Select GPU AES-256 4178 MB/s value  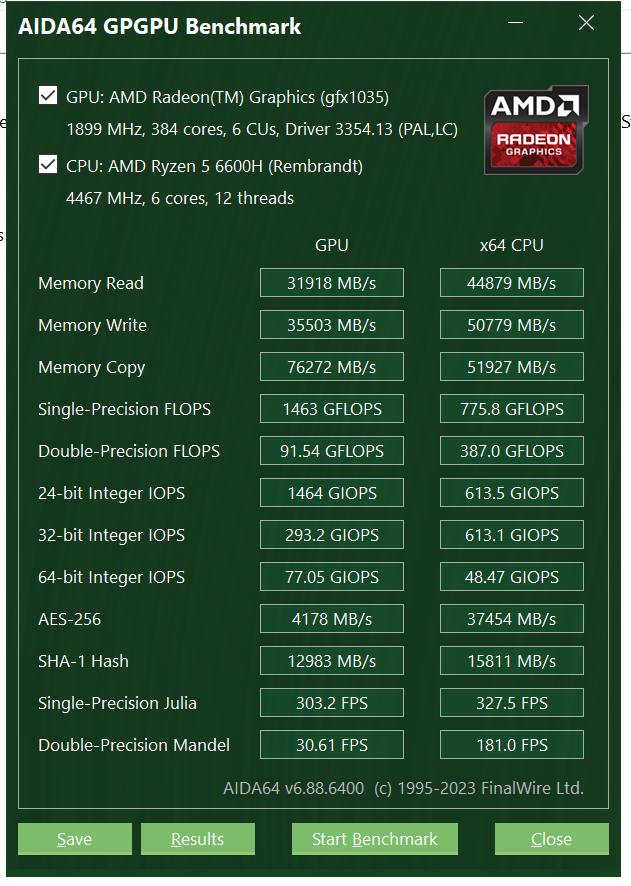[332, 619]
